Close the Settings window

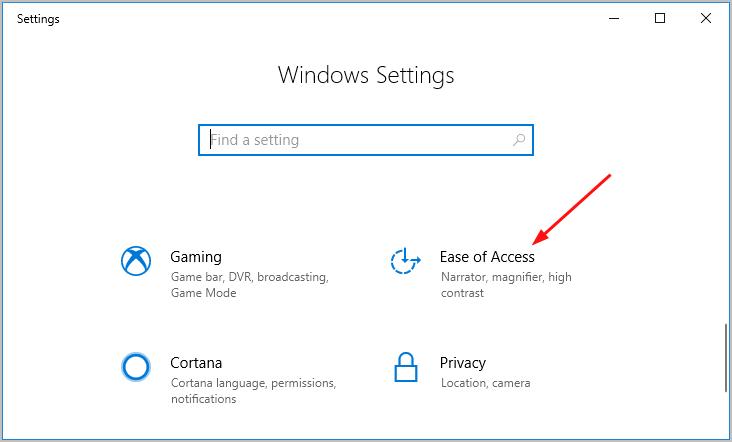click(x=707, y=18)
